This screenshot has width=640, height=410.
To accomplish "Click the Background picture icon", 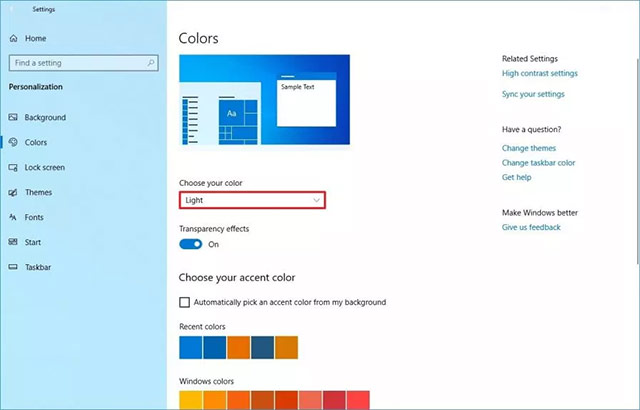I will tap(13, 117).
